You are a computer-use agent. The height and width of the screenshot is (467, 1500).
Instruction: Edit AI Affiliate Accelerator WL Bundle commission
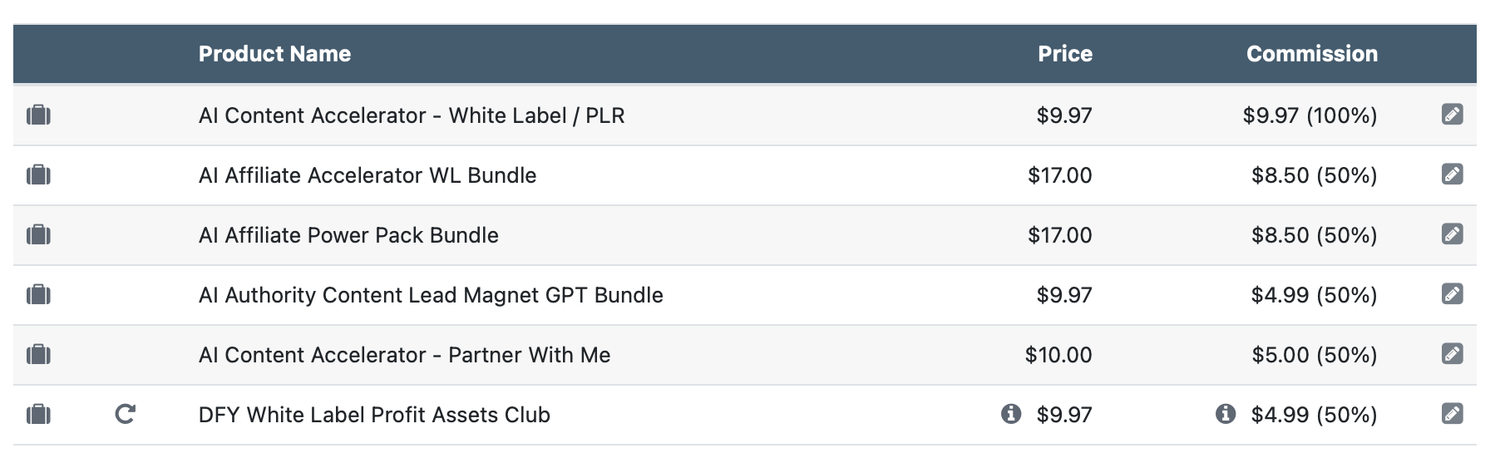[1452, 174]
